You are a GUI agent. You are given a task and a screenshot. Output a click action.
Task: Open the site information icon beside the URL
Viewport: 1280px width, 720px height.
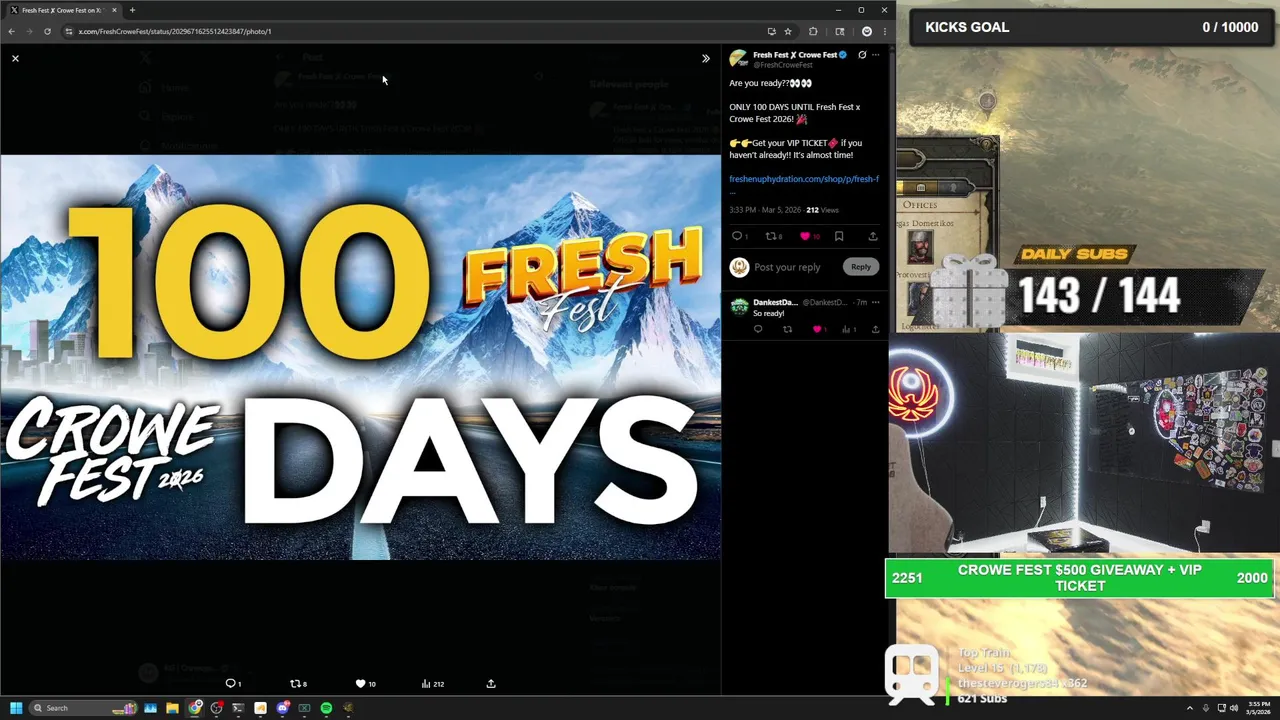tap(68, 31)
